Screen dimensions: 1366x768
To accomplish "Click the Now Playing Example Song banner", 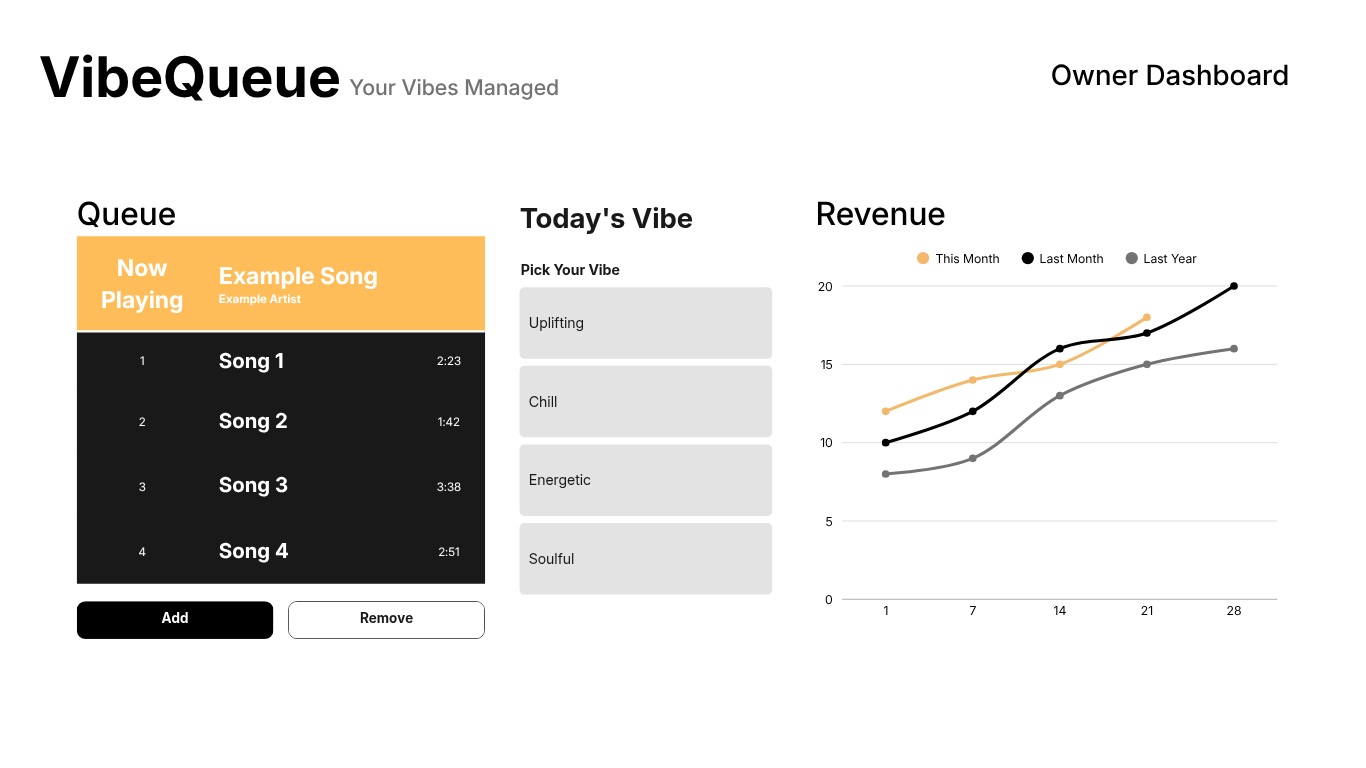I will coord(281,283).
